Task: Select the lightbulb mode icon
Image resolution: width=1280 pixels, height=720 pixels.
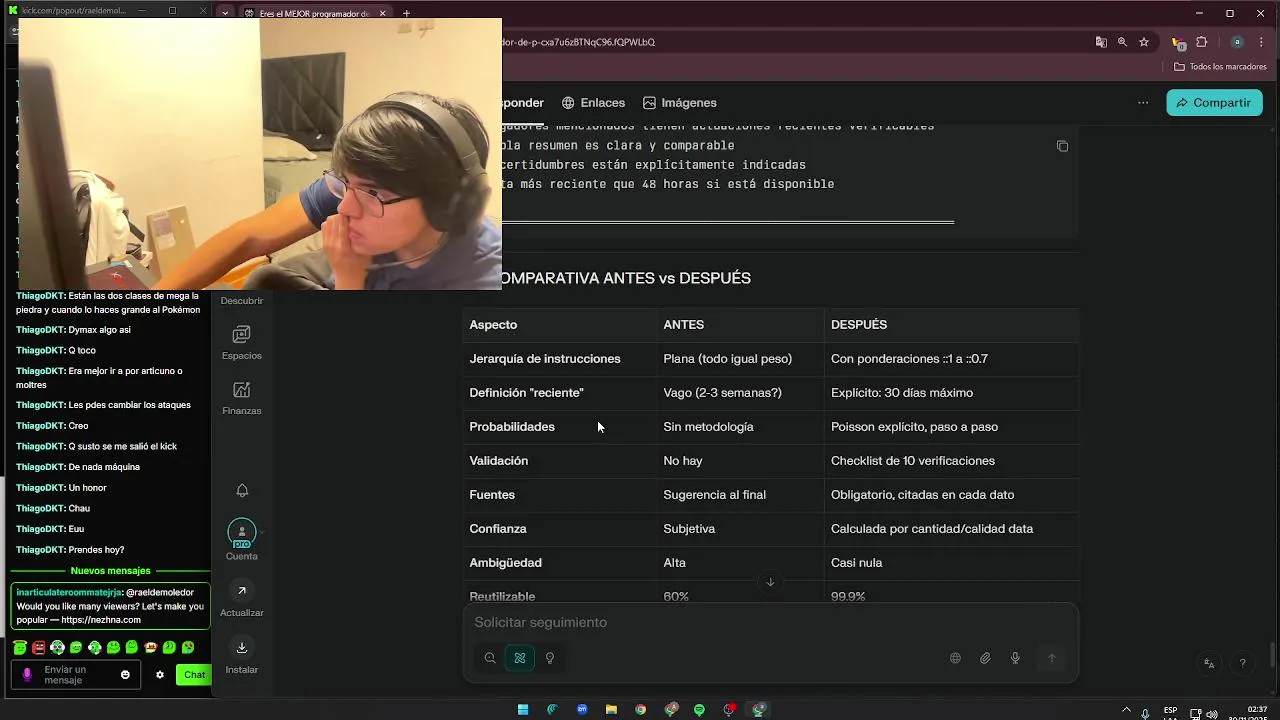Action: (549, 658)
